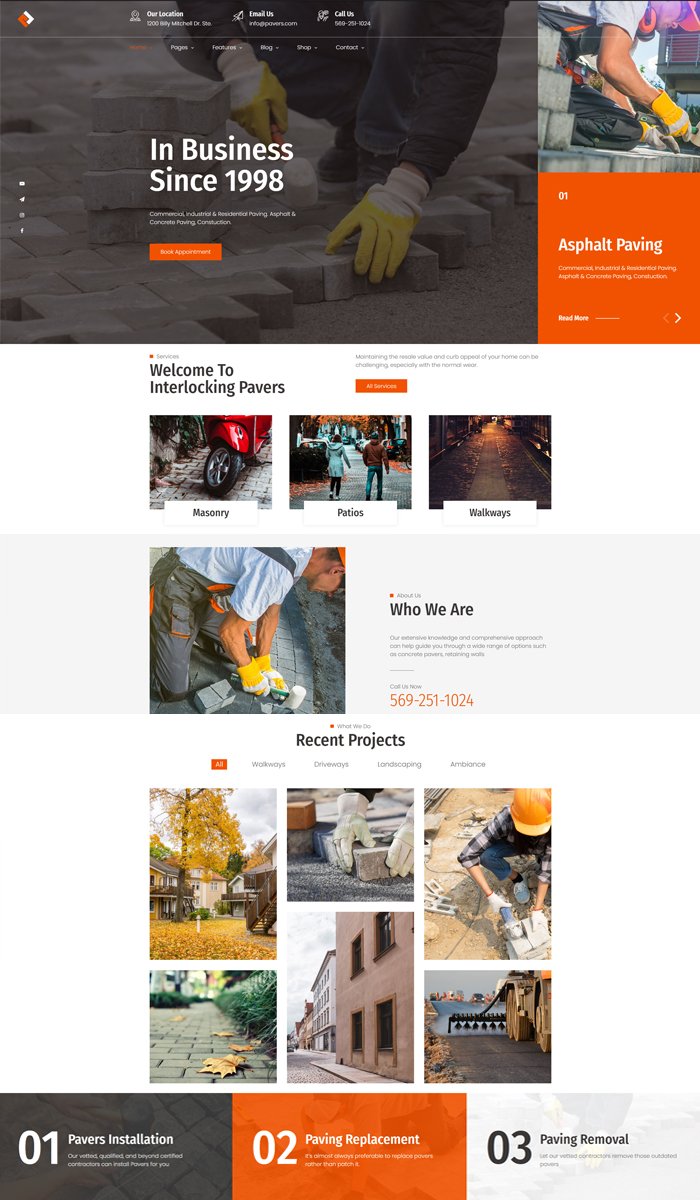This screenshot has width=700, height=1200.
Task: Click the Email Us paper plane icon
Action: tap(238, 16)
